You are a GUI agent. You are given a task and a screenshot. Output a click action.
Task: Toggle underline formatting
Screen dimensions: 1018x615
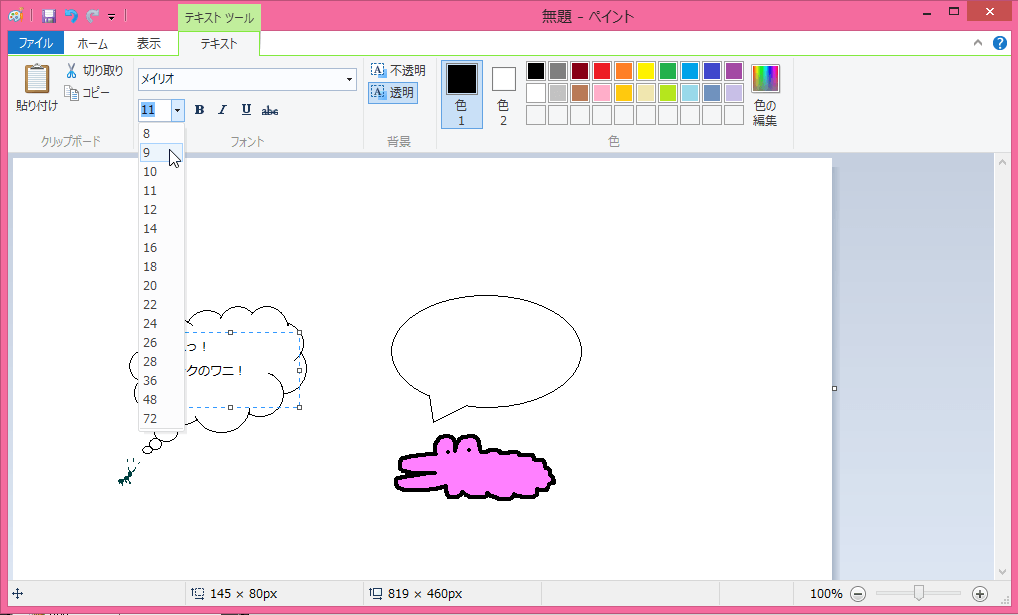pos(246,110)
